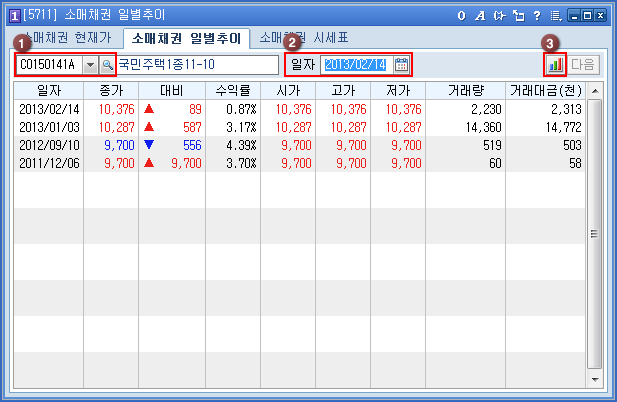Click the vertical scrollbar thumb
This screenshot has width=617, height=402.
594,235
